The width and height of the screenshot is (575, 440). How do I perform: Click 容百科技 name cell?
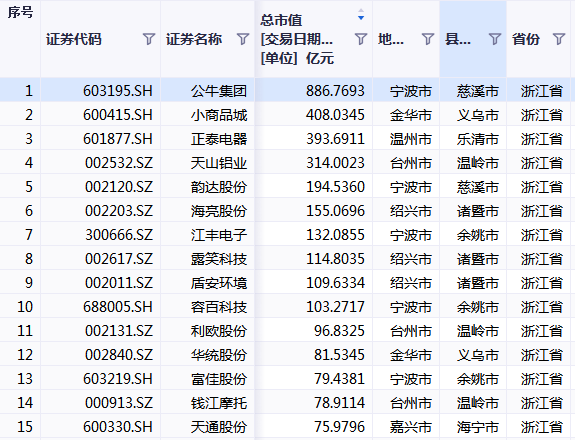pyautogui.click(x=219, y=307)
